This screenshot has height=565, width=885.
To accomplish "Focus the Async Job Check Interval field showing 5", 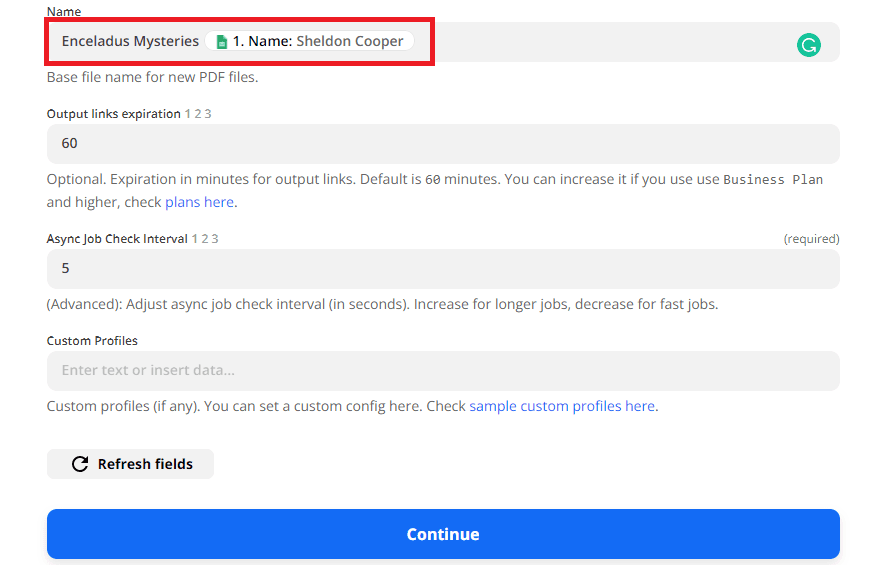I will click(442, 269).
